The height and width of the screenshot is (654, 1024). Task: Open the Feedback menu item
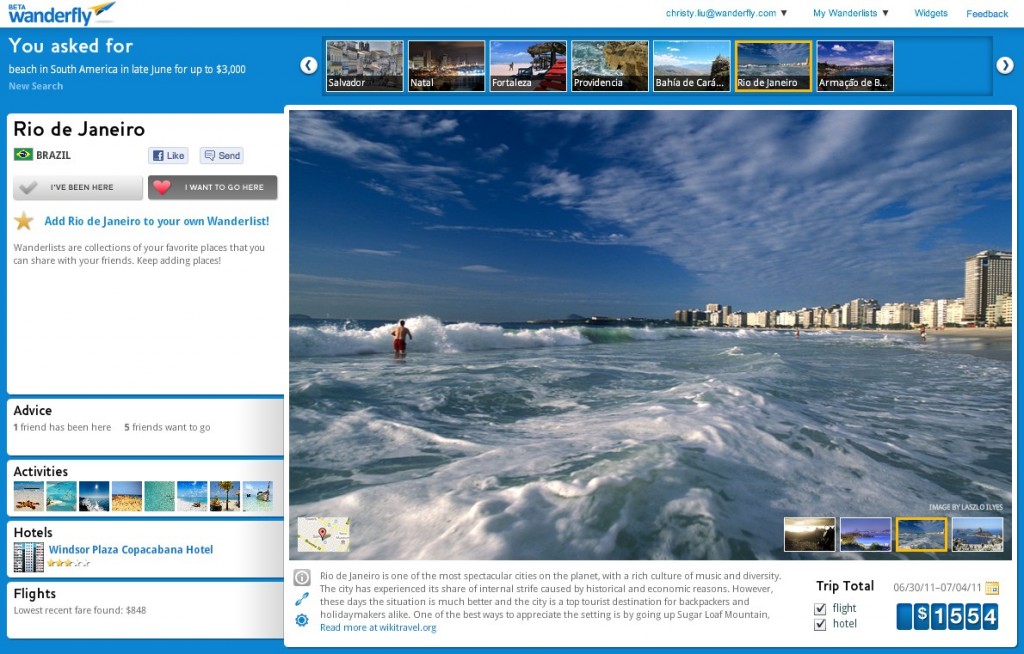click(987, 13)
